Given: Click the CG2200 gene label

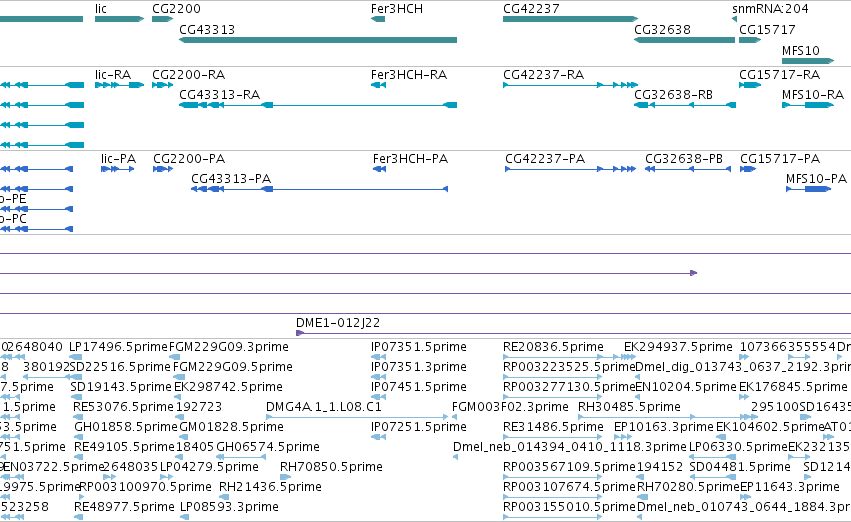Looking at the screenshot, I should click(x=176, y=9).
